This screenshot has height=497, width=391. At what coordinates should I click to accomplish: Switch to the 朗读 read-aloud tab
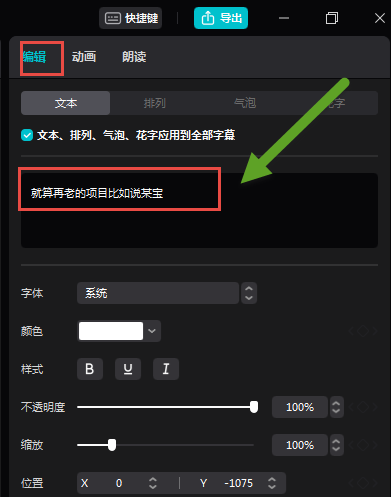pos(134,57)
